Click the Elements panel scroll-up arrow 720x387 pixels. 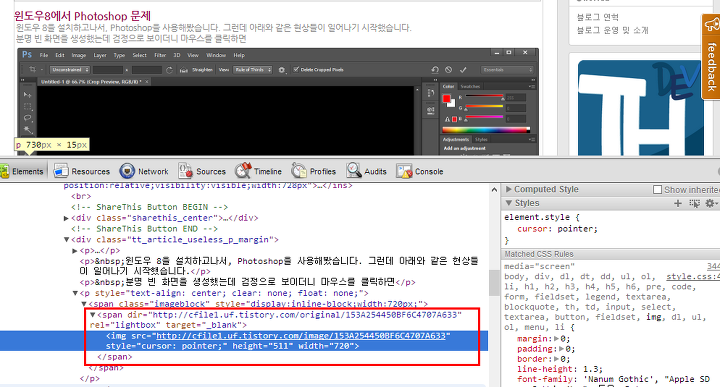pos(494,189)
